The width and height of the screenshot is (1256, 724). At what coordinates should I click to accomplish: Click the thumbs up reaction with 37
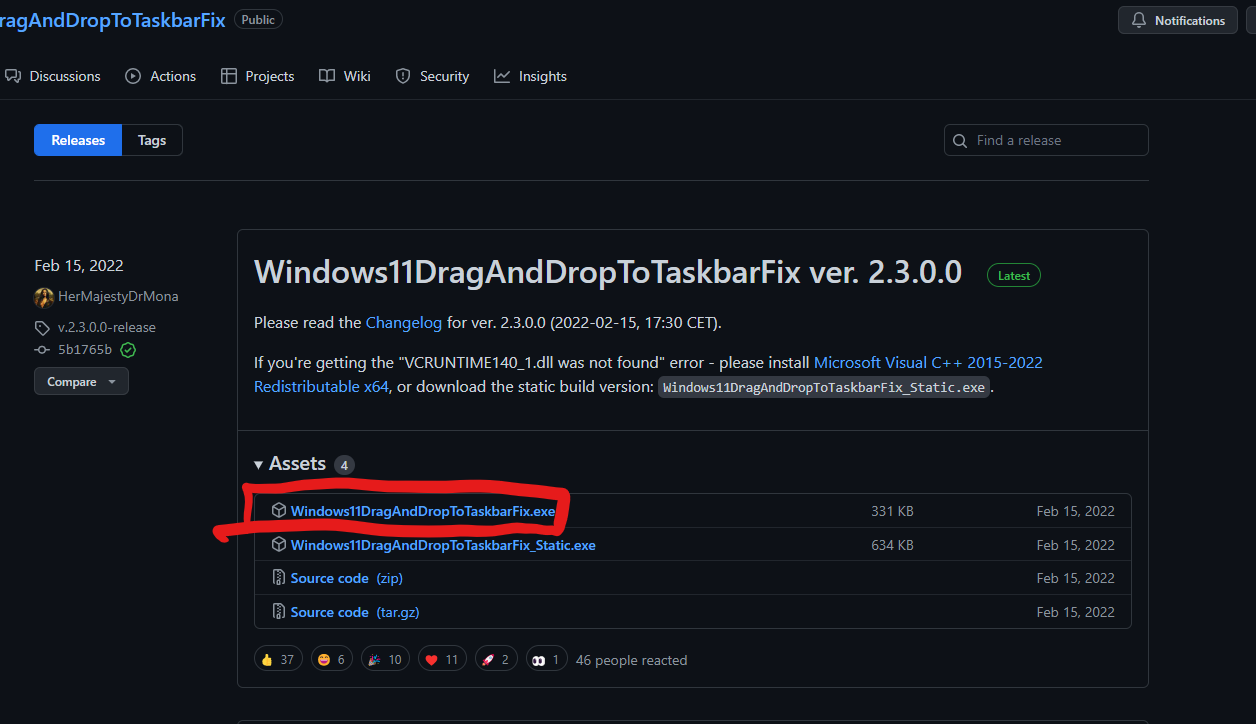pos(278,659)
